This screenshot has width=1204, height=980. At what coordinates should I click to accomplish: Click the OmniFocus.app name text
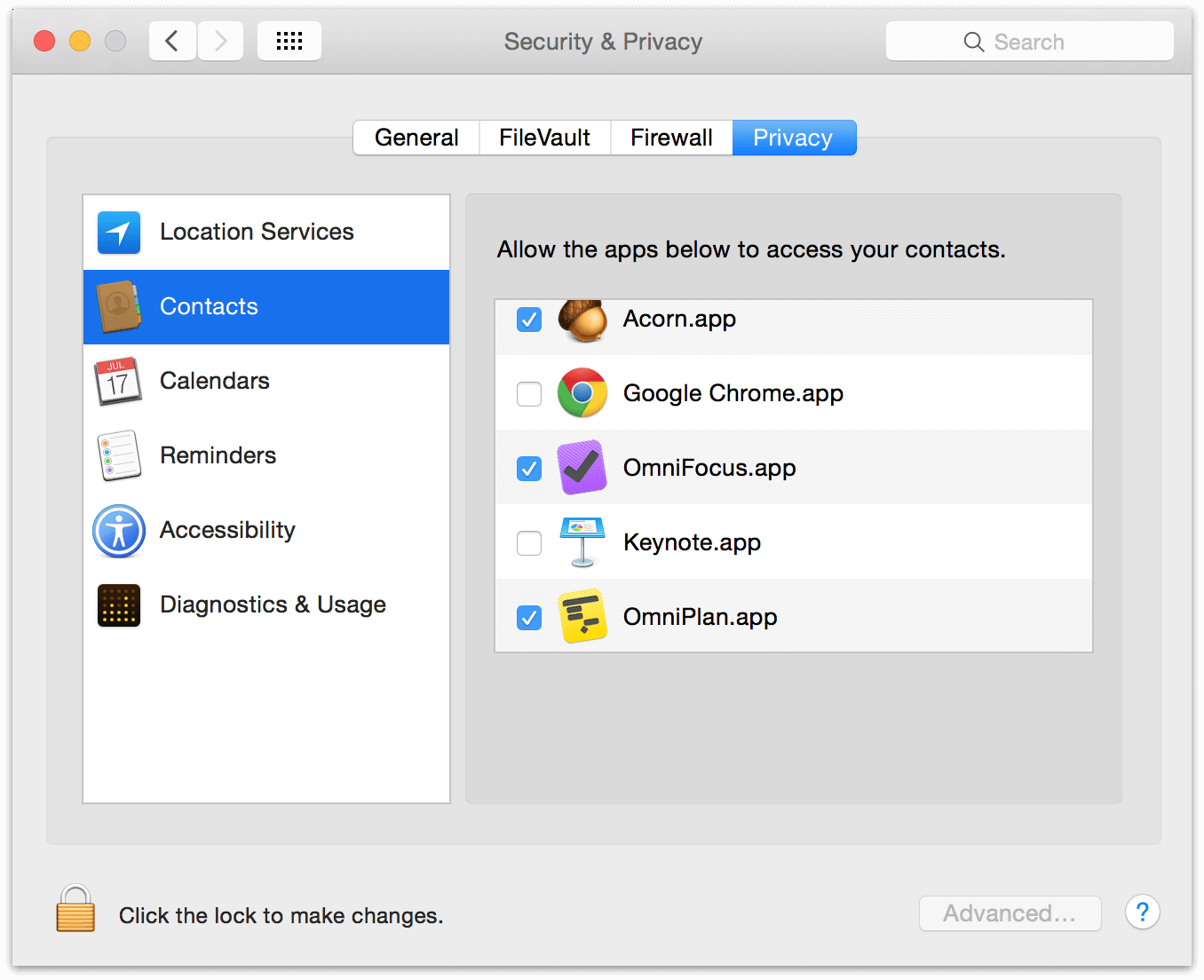click(x=709, y=469)
